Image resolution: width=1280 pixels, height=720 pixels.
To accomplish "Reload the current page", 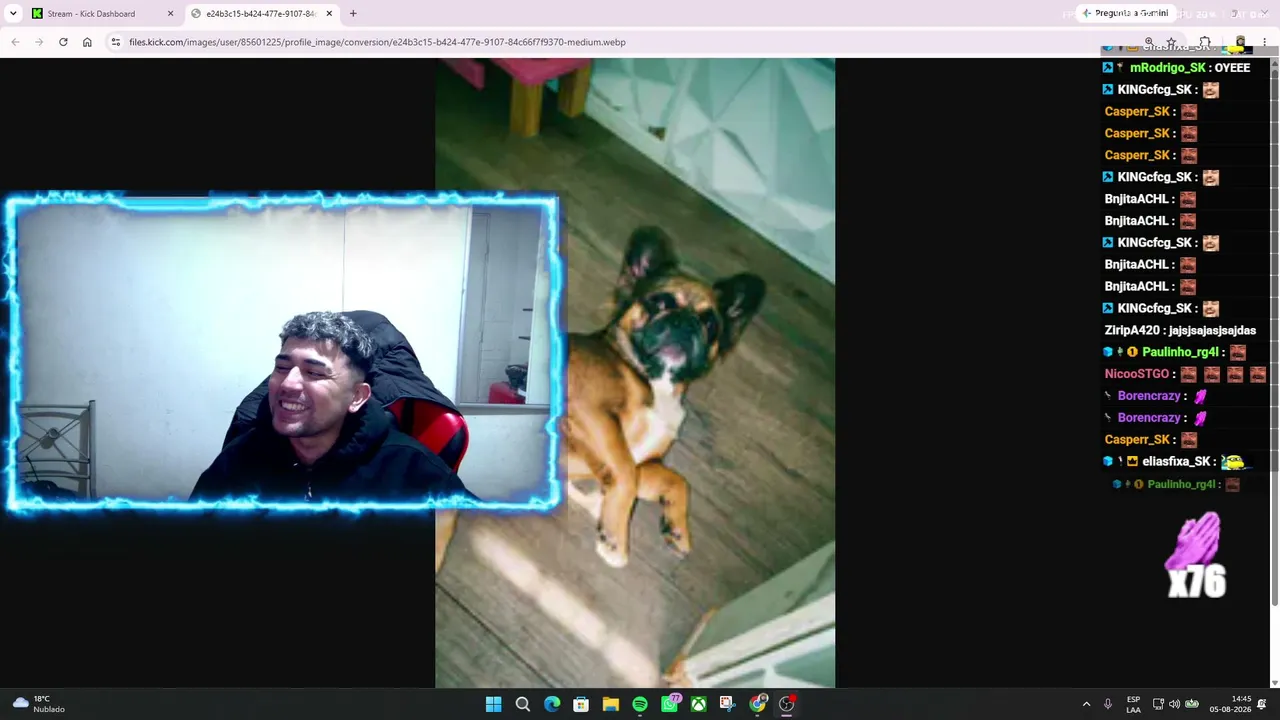I will (63, 42).
